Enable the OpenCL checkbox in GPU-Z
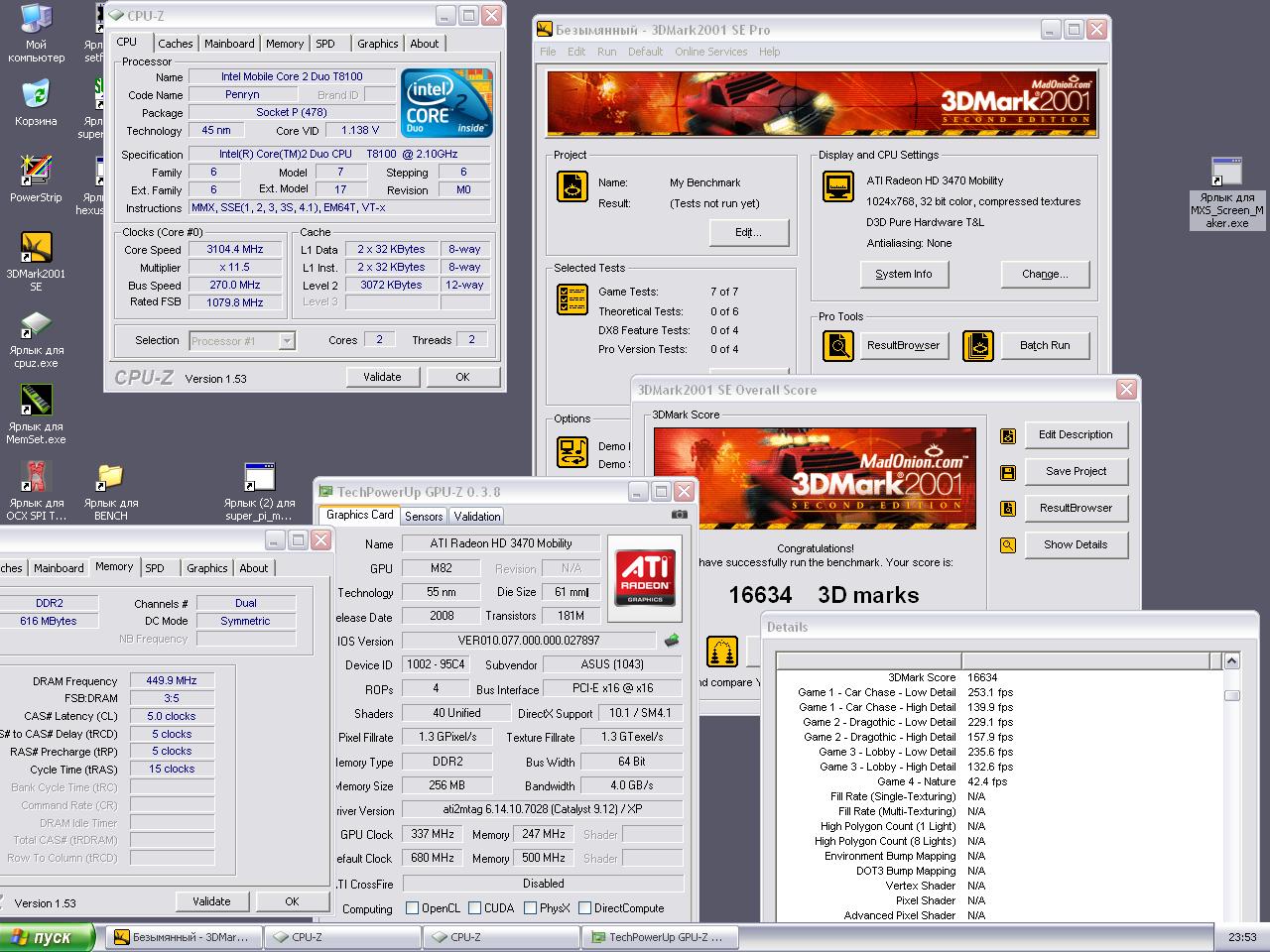Image resolution: width=1270 pixels, height=952 pixels. pyautogui.click(x=413, y=908)
